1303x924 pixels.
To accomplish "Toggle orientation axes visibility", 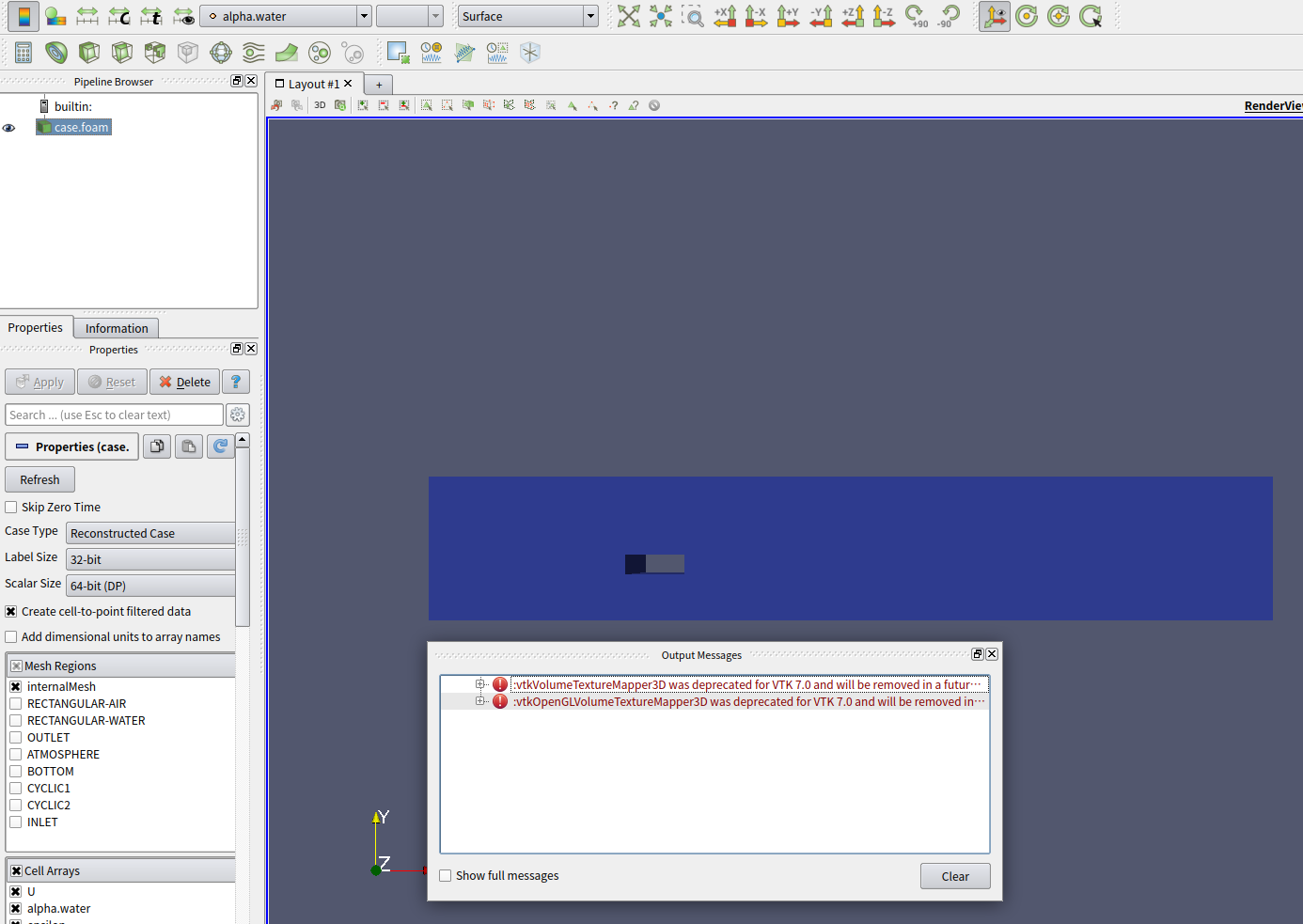I will click(x=995, y=16).
